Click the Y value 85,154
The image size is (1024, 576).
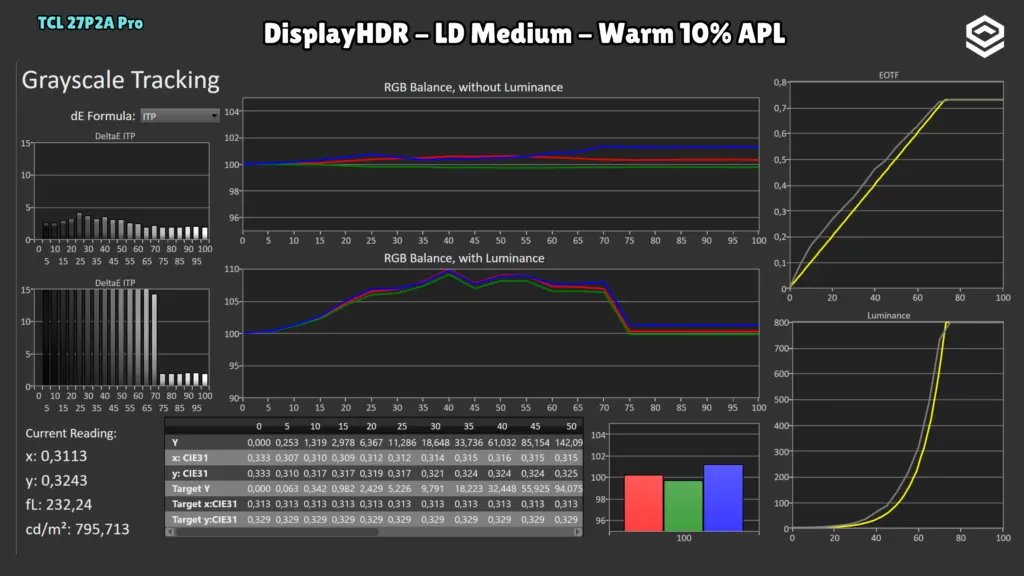point(535,442)
